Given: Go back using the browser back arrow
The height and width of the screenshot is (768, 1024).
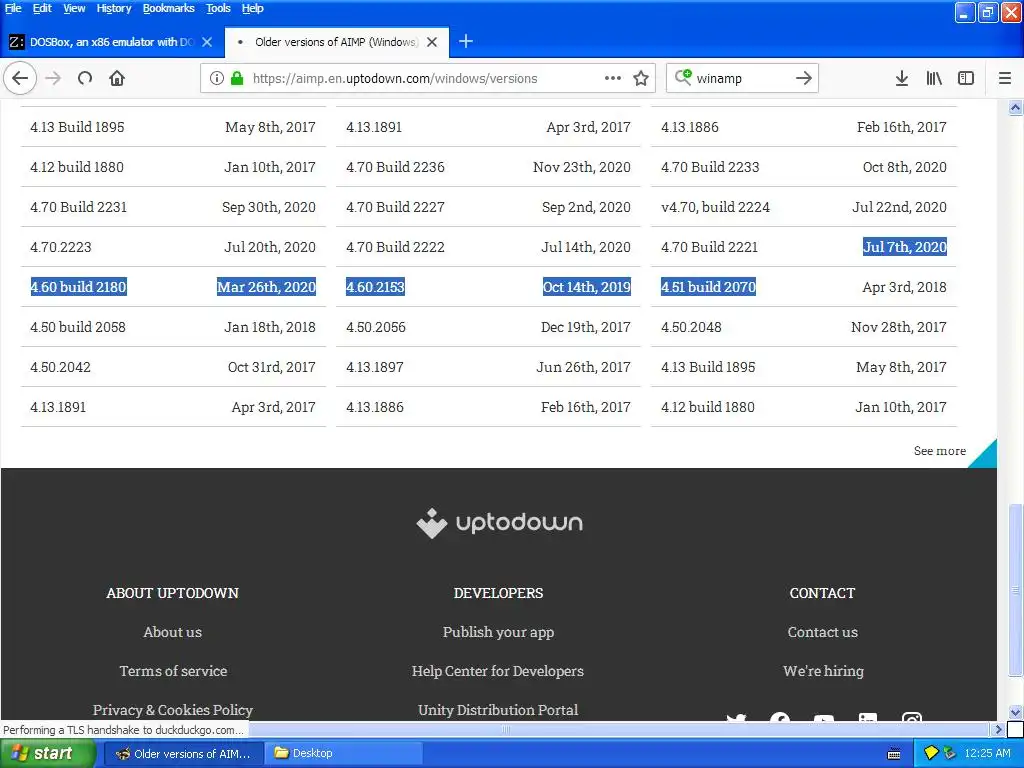Looking at the screenshot, I should coord(20,78).
